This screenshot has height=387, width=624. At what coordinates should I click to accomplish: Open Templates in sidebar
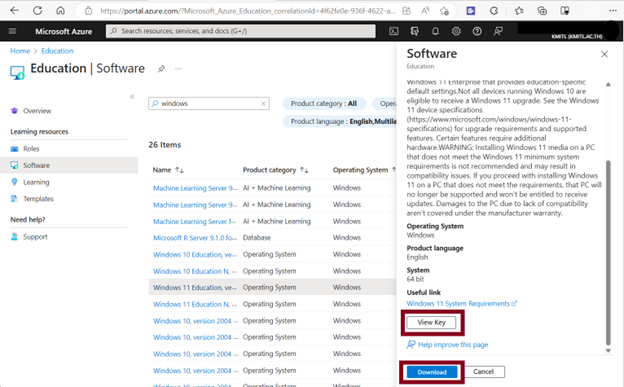[x=38, y=199]
